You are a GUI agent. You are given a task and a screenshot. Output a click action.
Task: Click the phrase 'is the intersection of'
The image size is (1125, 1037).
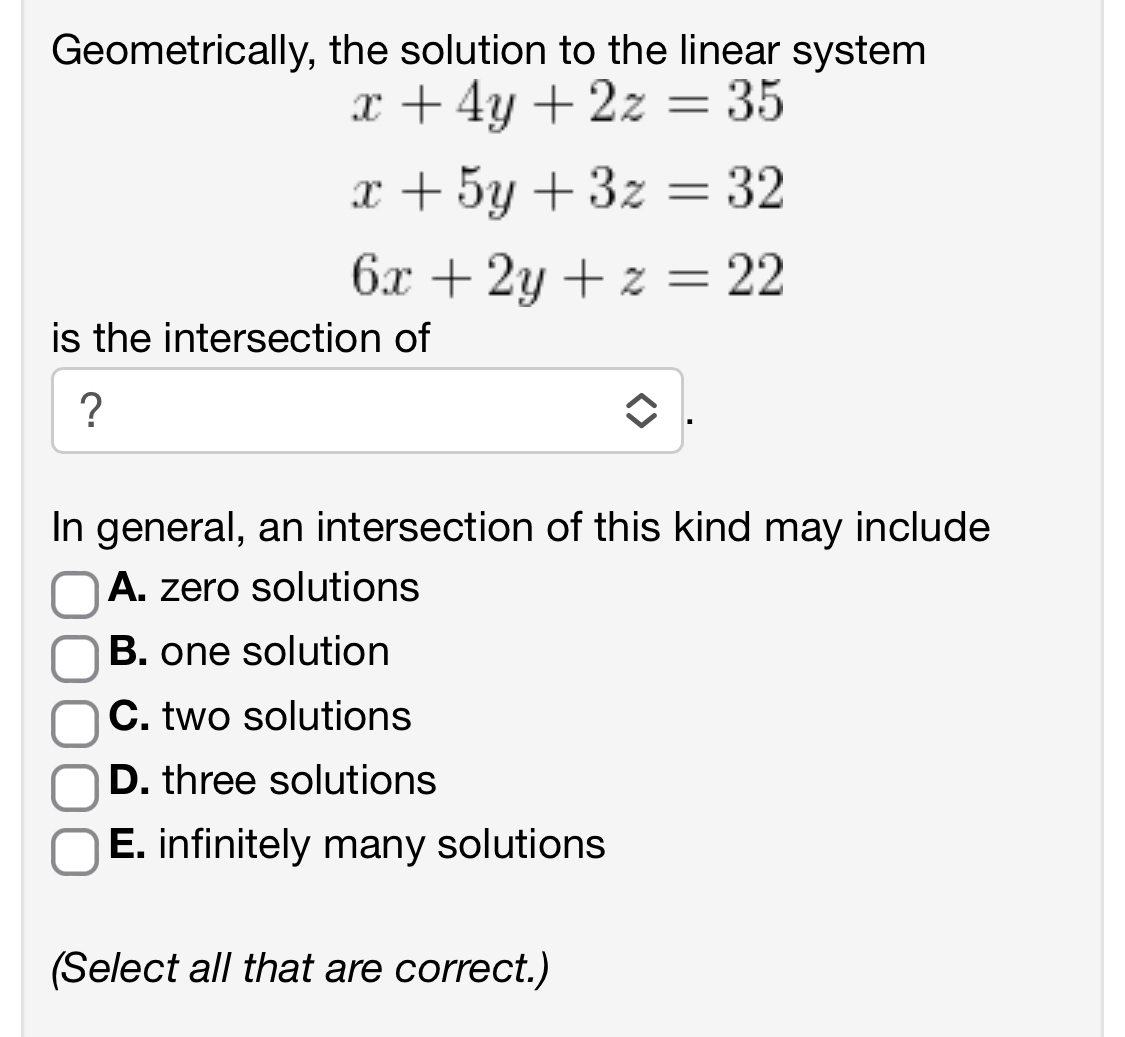[240, 339]
